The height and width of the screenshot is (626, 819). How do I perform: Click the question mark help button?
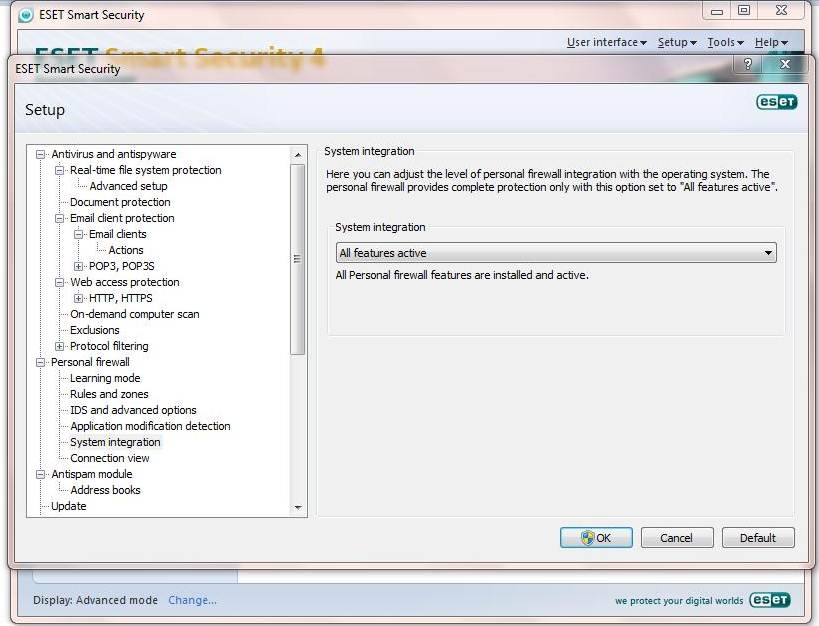coord(748,64)
